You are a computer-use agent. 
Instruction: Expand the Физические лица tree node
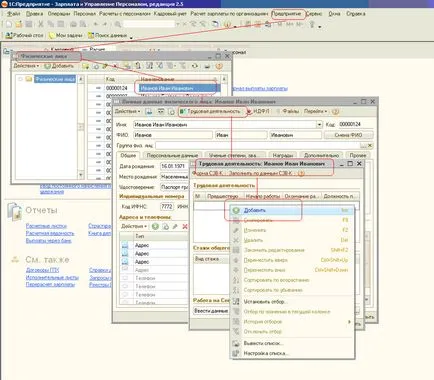pos(21,79)
